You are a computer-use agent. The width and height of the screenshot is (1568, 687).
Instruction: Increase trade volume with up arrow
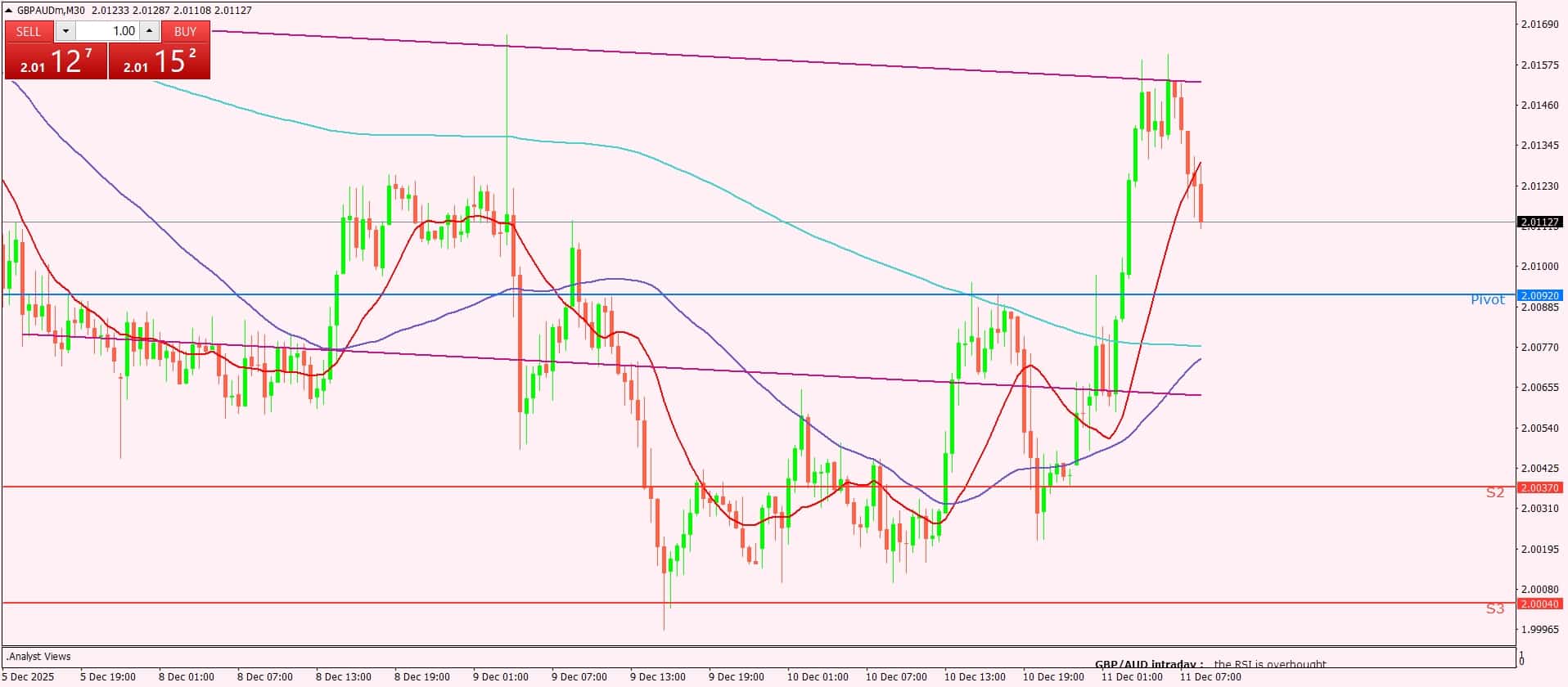point(149,31)
